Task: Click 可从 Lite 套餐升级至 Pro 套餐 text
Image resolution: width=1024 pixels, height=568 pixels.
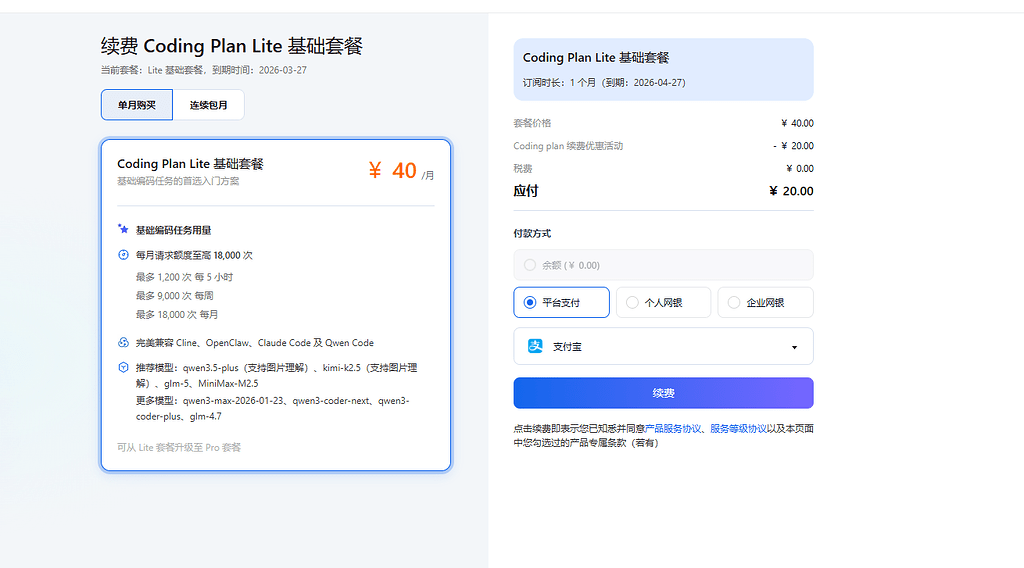Action: [179, 447]
